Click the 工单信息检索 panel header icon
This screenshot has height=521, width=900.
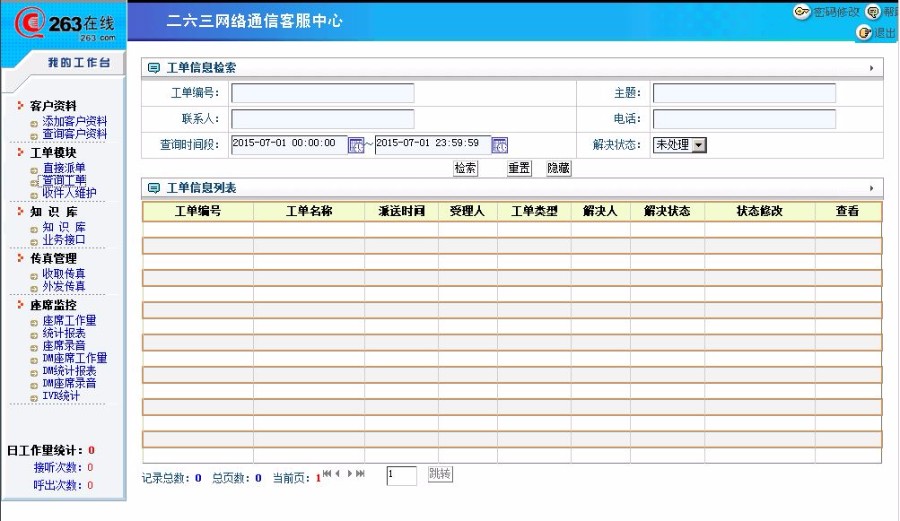(x=154, y=68)
